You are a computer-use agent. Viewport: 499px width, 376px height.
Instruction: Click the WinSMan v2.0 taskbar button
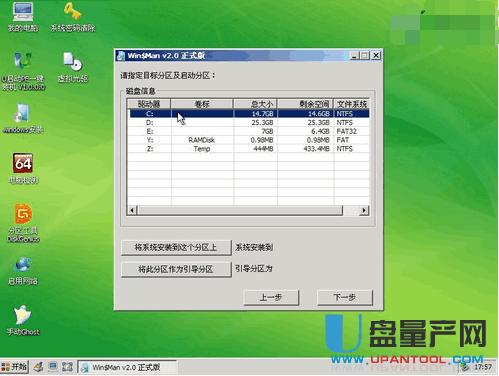[x=127, y=367]
